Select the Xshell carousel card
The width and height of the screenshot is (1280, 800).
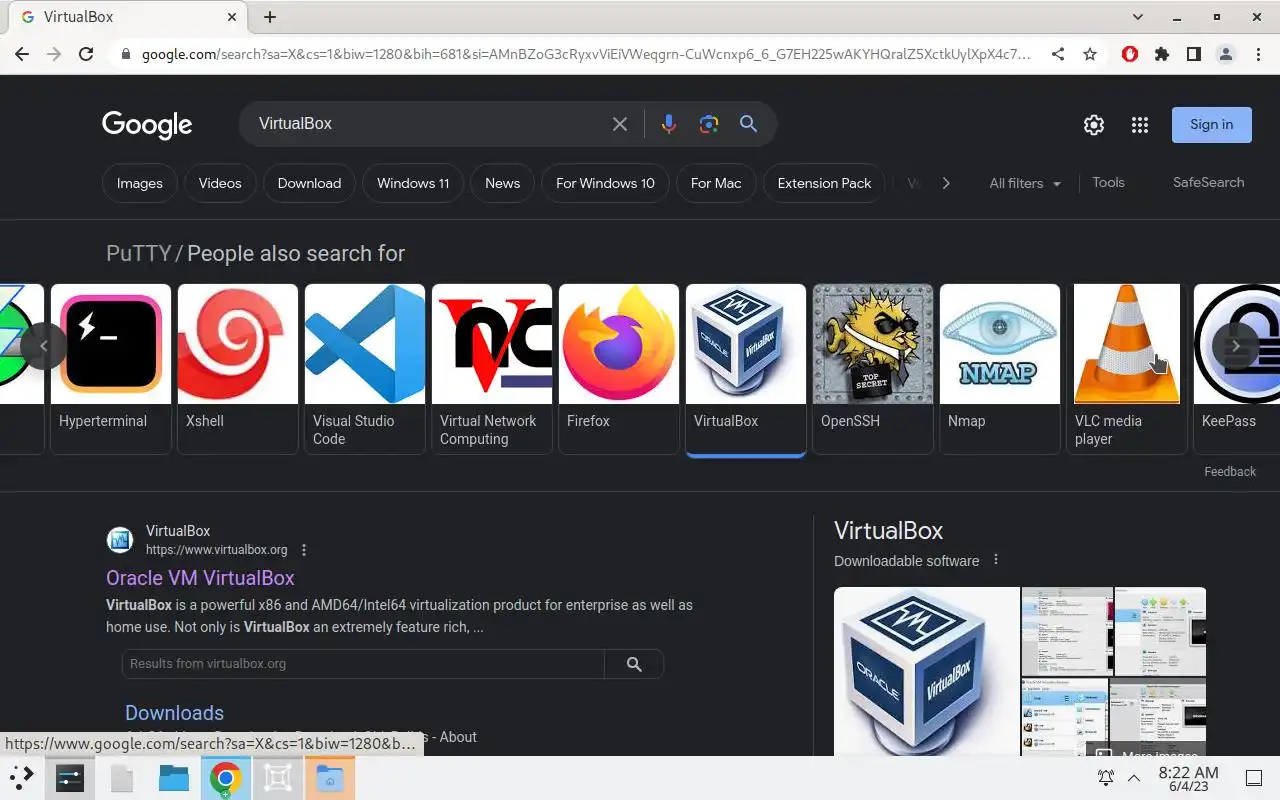coord(238,369)
